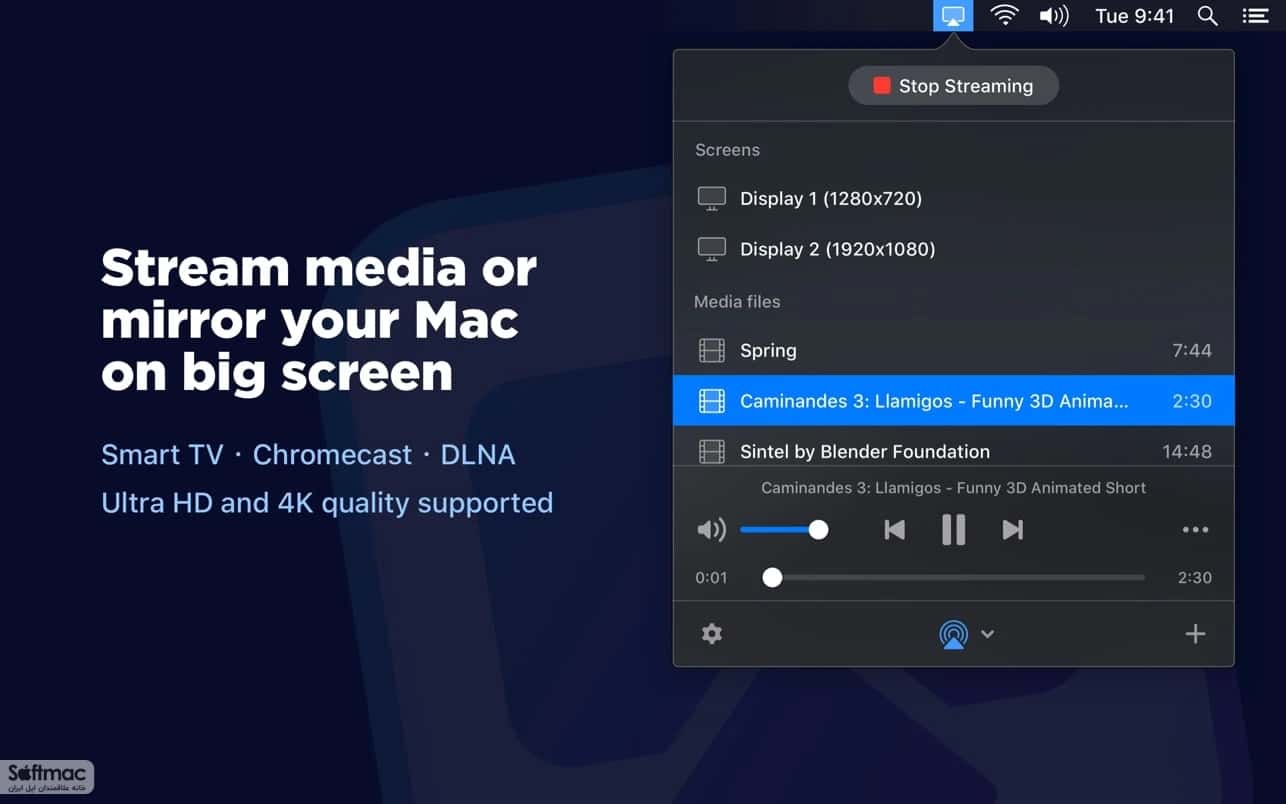Click the now-playing title Caminandes 3 Animated Short
The image size is (1286, 804).
pos(954,488)
